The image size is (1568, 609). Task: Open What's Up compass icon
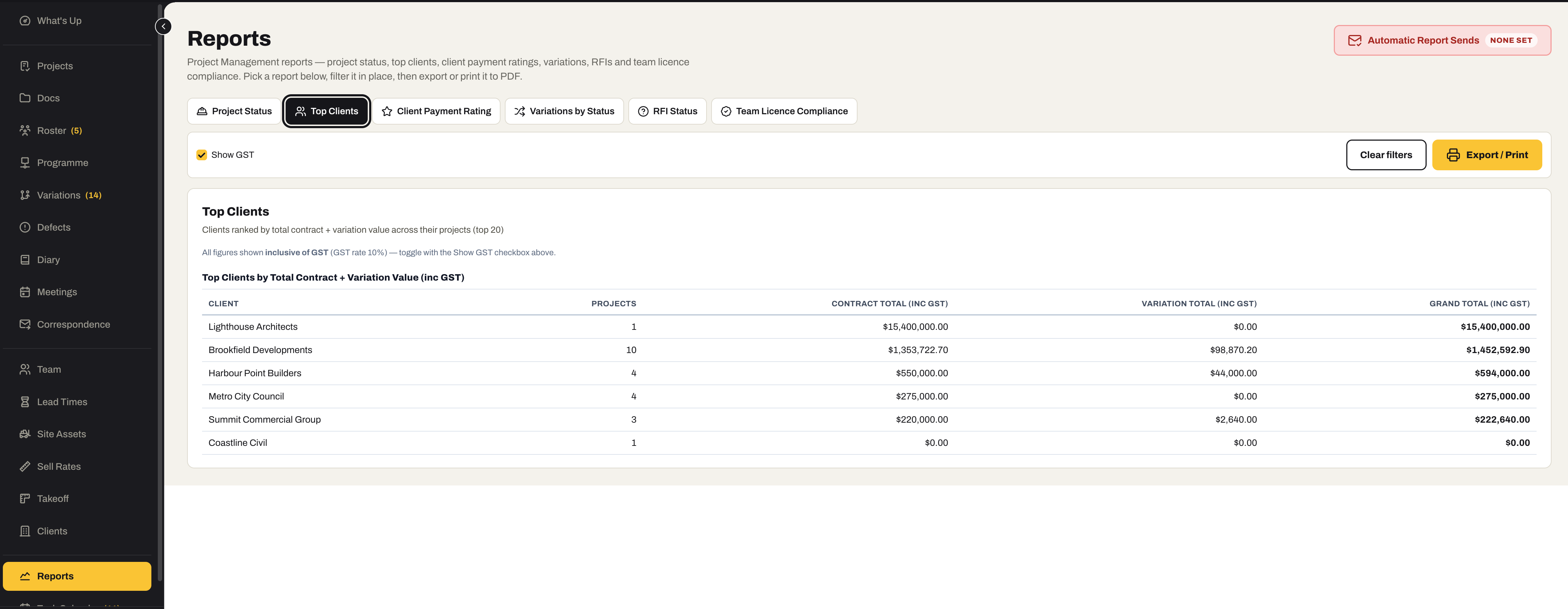[25, 21]
